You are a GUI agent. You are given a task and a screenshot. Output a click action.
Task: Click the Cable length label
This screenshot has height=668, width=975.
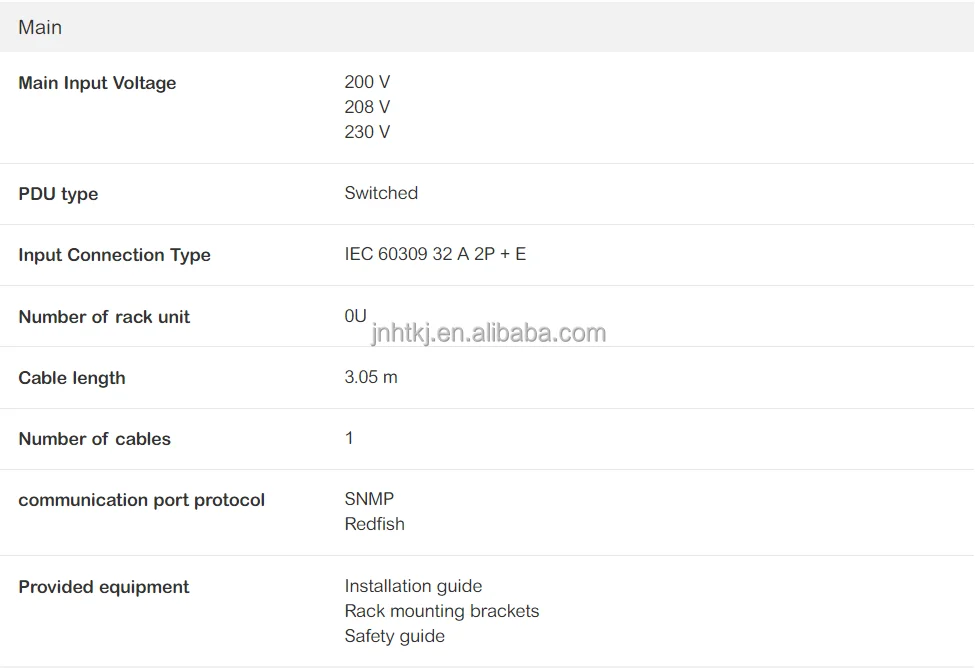pyautogui.click(x=72, y=378)
